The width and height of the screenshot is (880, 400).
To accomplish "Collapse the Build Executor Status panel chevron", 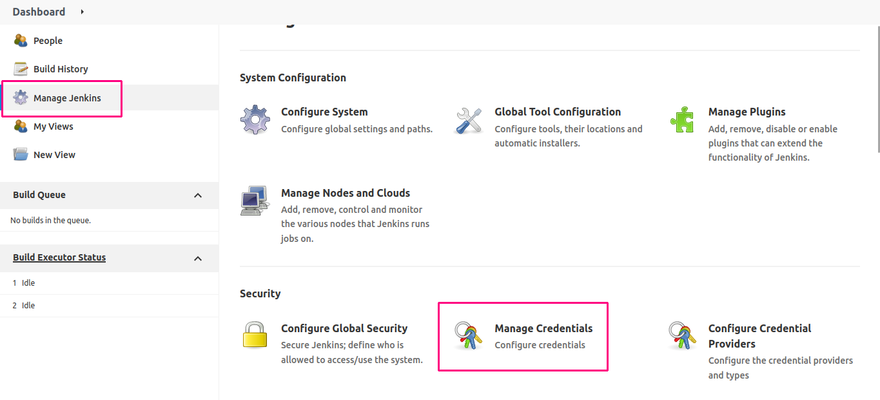I will pyautogui.click(x=198, y=258).
